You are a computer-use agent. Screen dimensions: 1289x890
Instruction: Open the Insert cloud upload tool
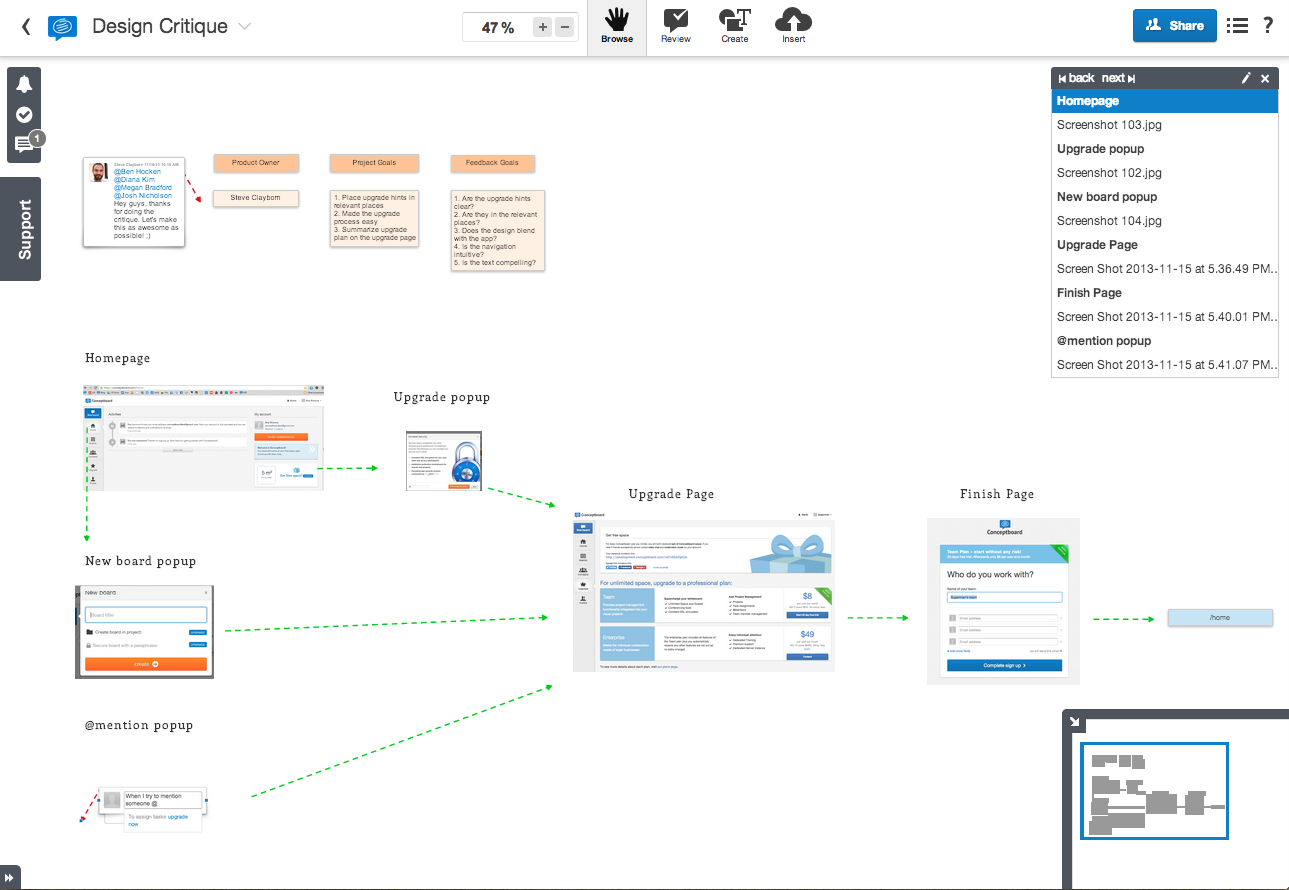[794, 27]
